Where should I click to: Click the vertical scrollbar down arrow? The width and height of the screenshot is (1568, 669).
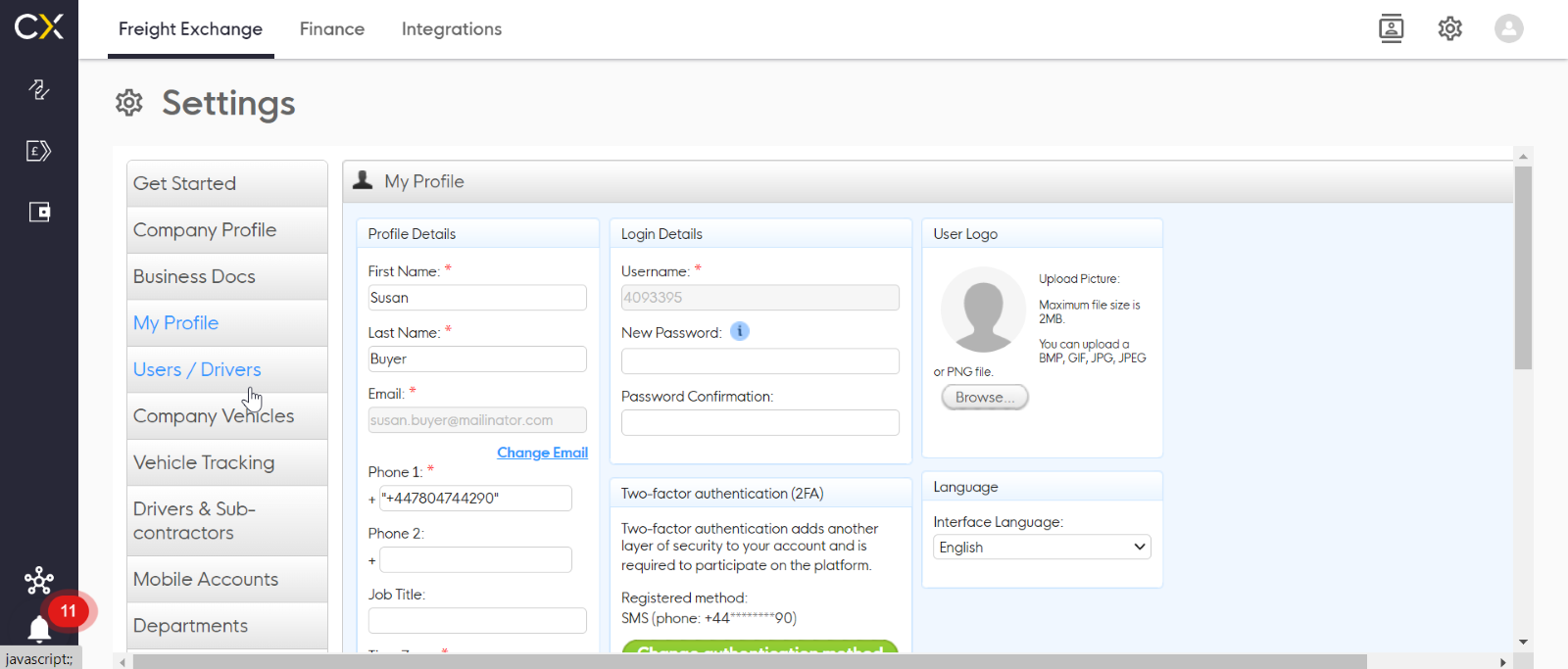1523,642
